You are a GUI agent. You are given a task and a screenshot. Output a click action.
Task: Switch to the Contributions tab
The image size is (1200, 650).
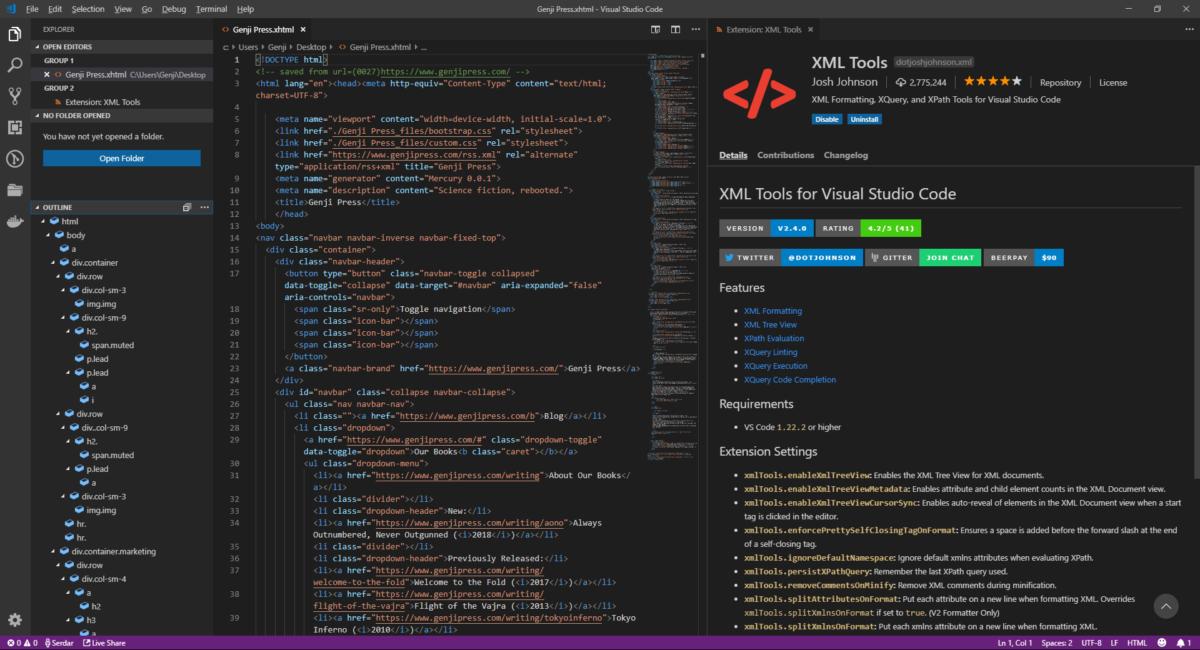pyautogui.click(x=785, y=155)
